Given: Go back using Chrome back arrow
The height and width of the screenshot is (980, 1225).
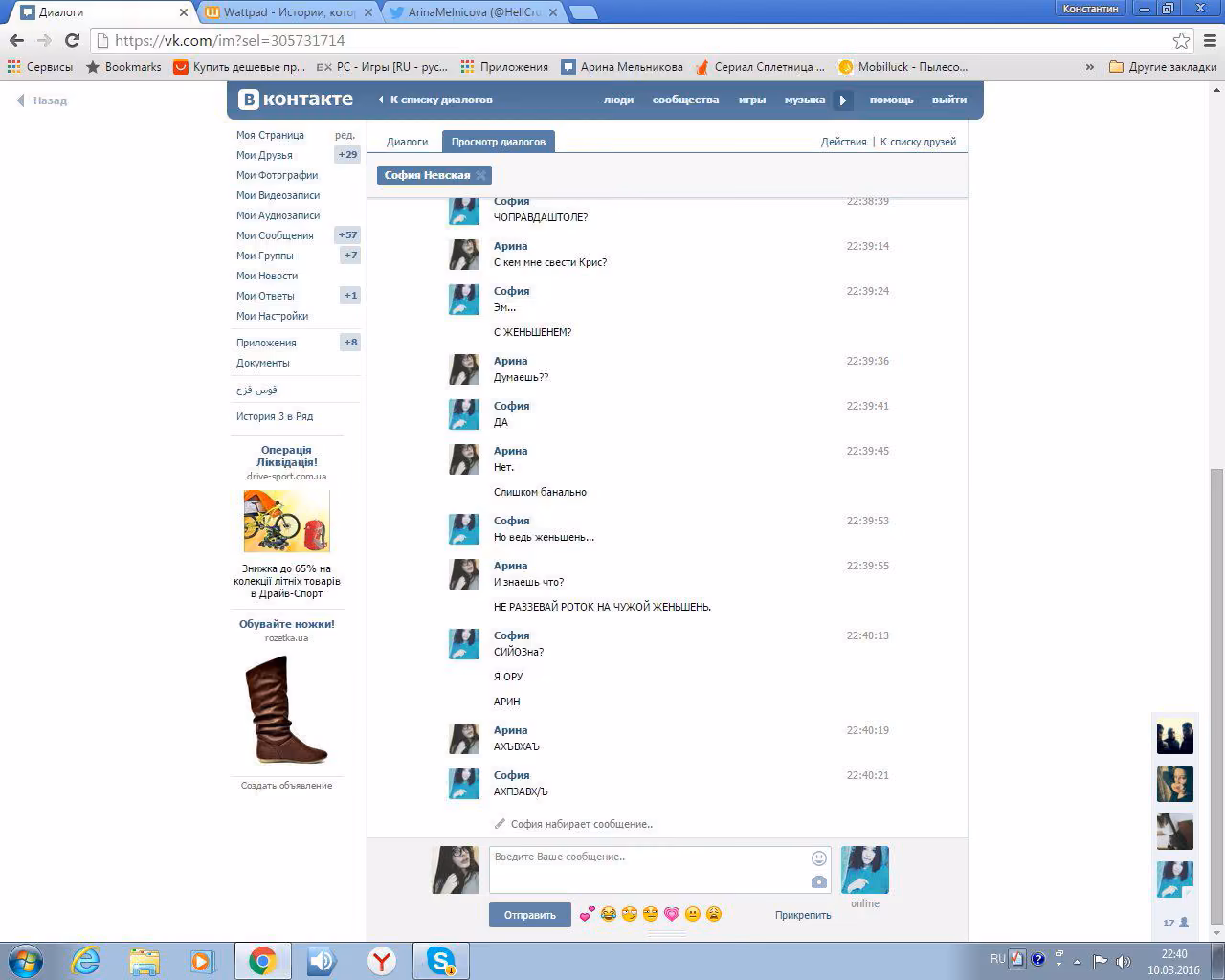Looking at the screenshot, I should pyautogui.click(x=16, y=40).
